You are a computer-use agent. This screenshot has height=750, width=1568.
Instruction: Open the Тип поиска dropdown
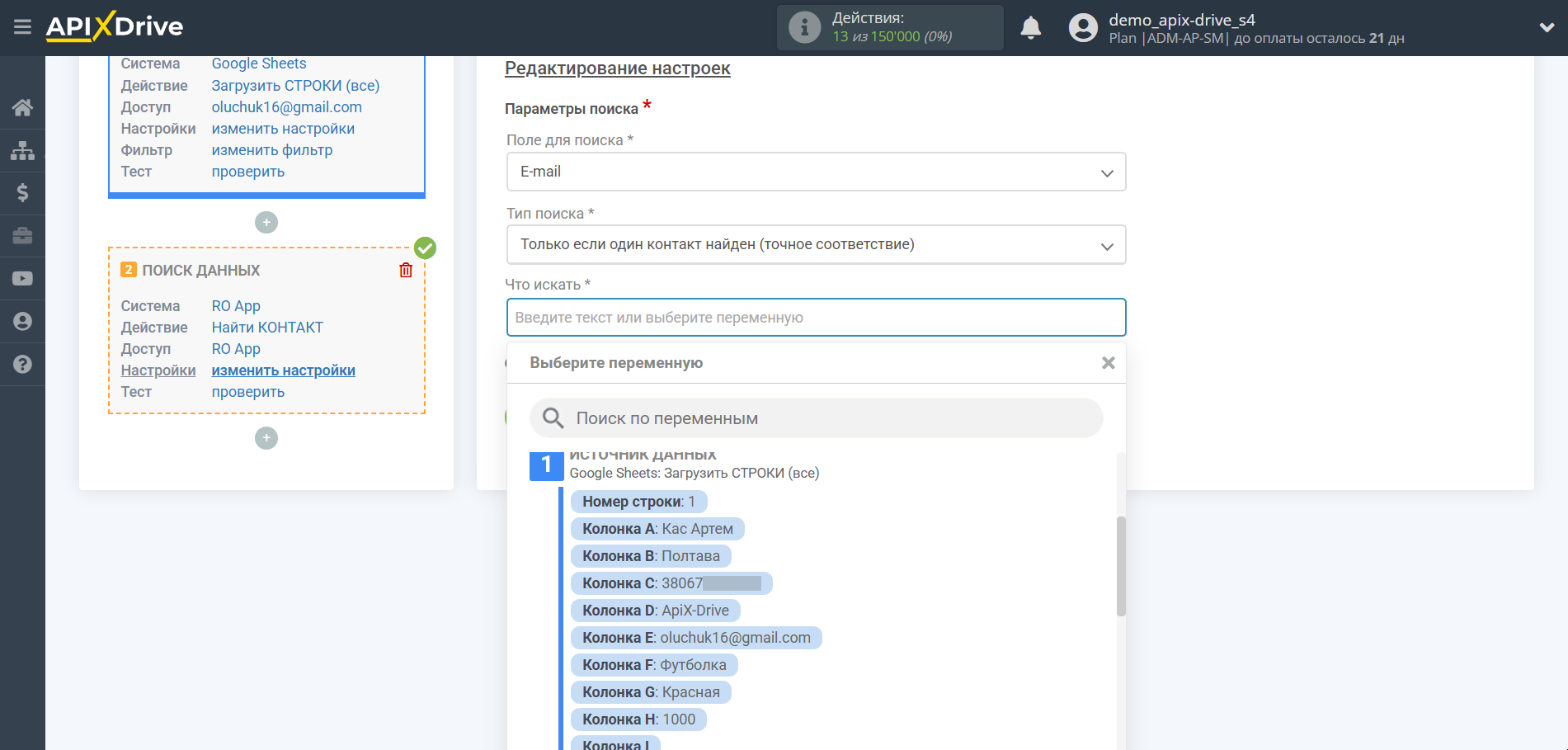click(1107, 244)
